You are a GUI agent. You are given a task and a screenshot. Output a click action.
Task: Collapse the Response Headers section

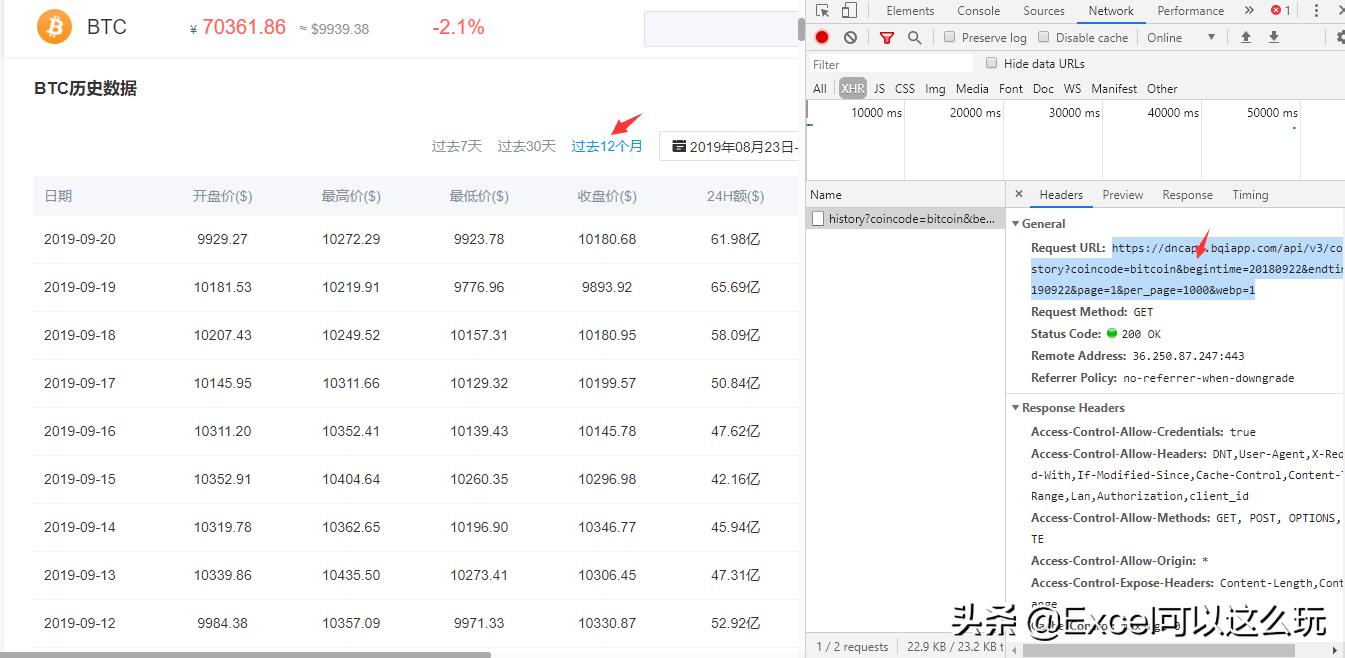tap(1016, 407)
